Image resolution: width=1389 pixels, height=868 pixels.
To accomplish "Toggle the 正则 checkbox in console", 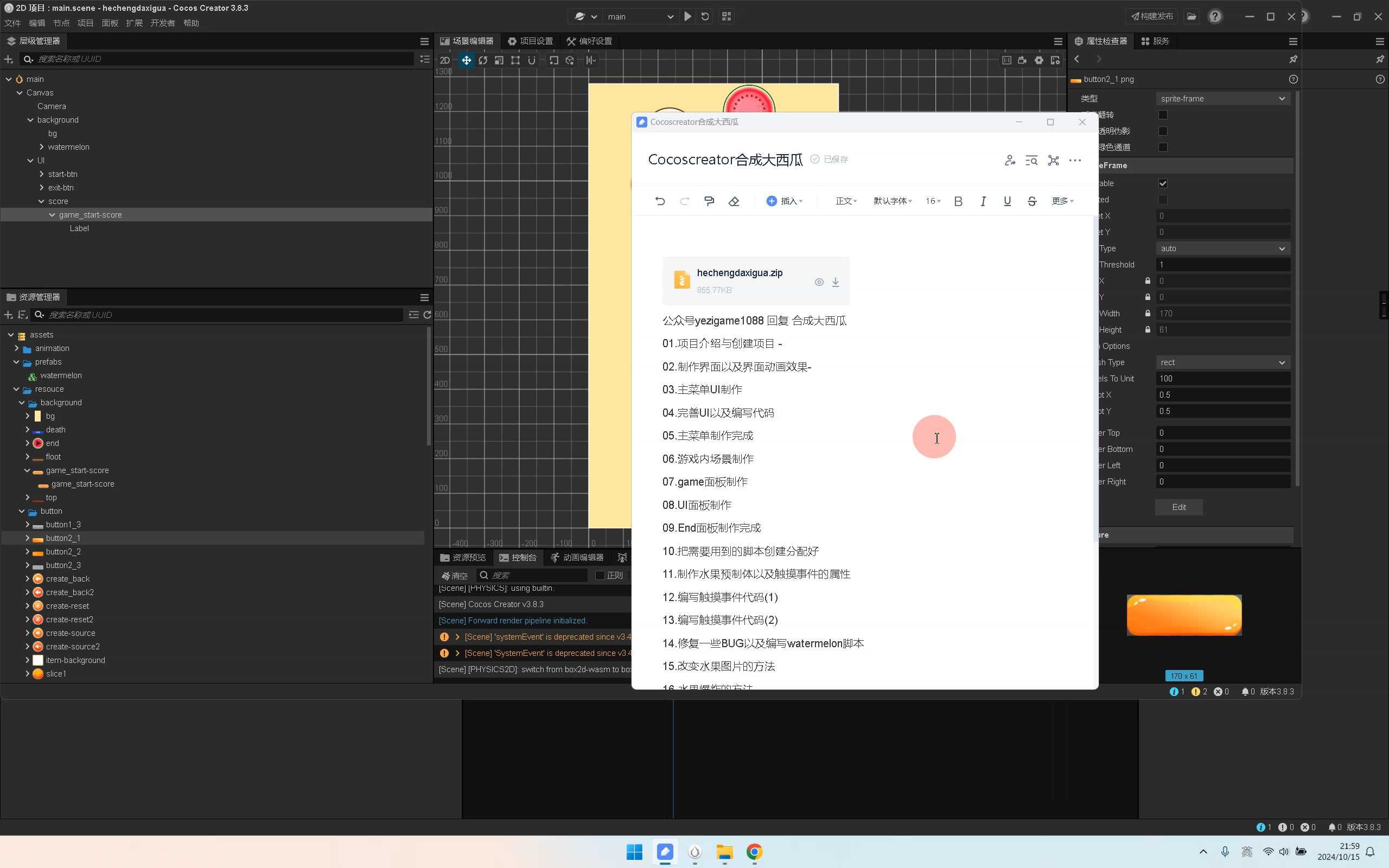I will click(x=600, y=575).
